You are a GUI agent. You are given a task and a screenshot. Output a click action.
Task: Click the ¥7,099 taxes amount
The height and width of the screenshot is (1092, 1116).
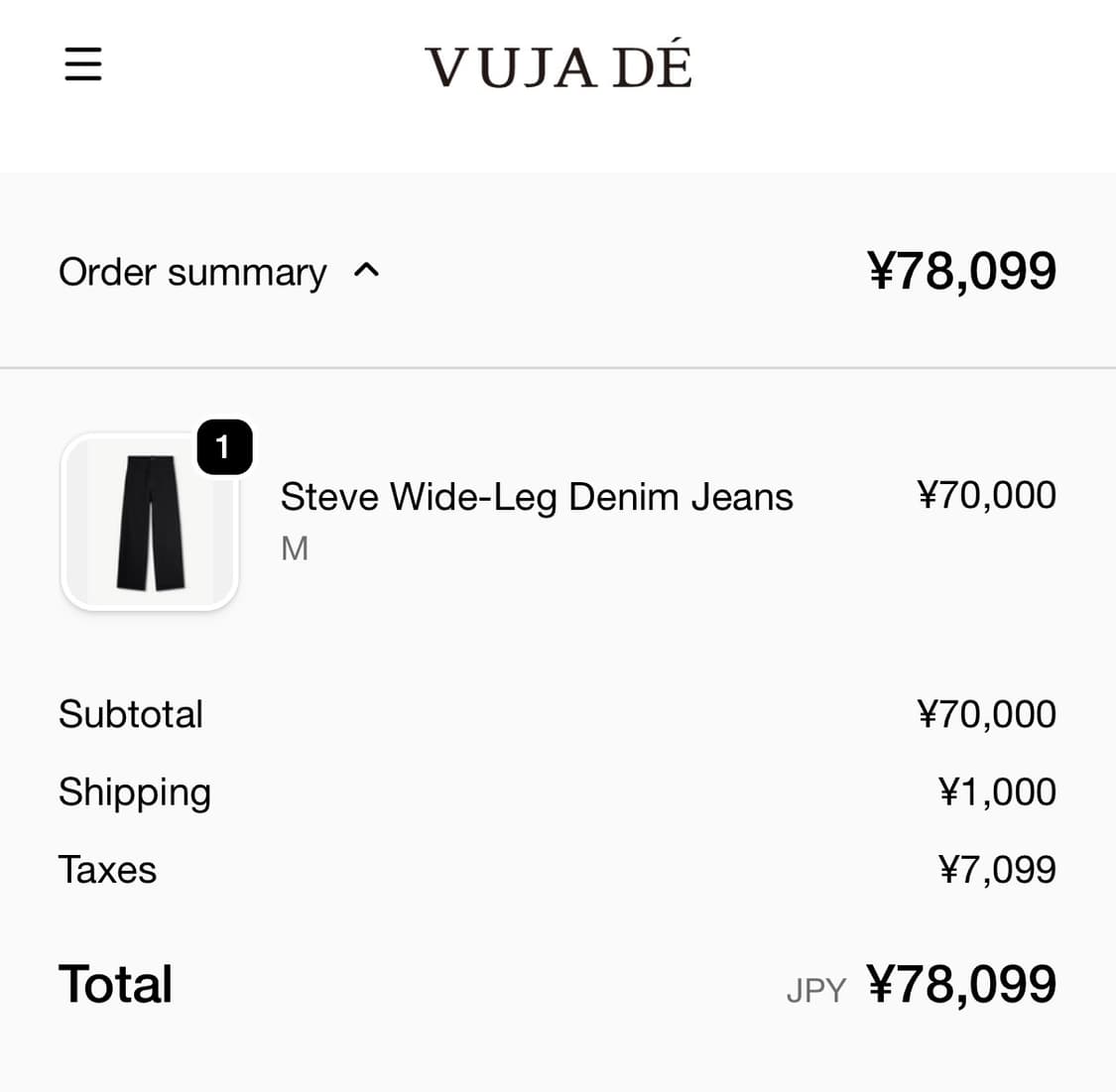pyautogui.click(x=996, y=868)
